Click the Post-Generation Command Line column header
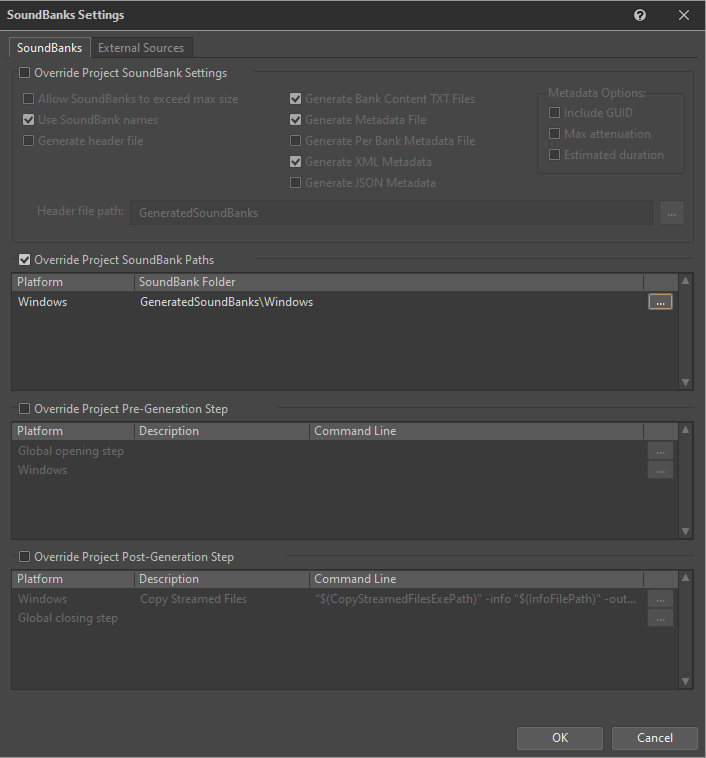The image size is (706, 758). (x=476, y=579)
